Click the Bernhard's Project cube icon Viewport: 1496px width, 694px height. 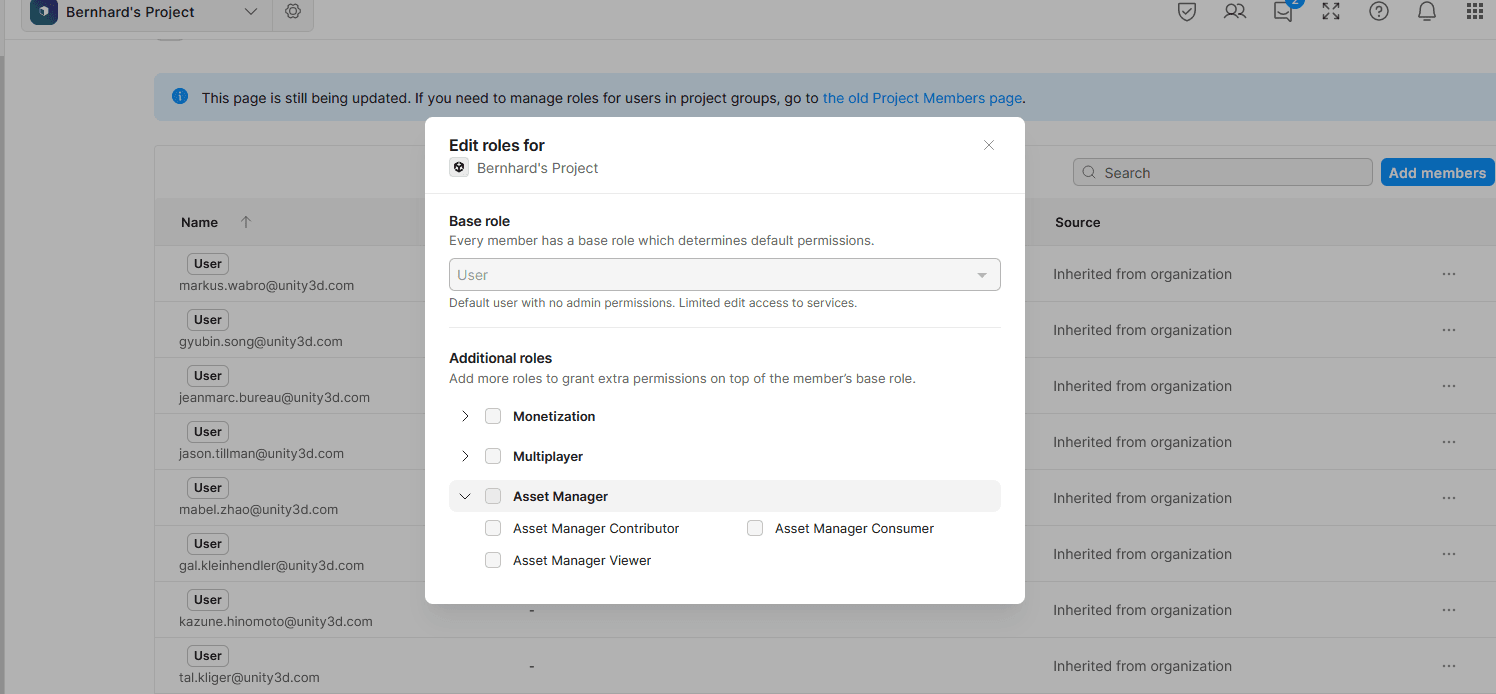pos(43,12)
